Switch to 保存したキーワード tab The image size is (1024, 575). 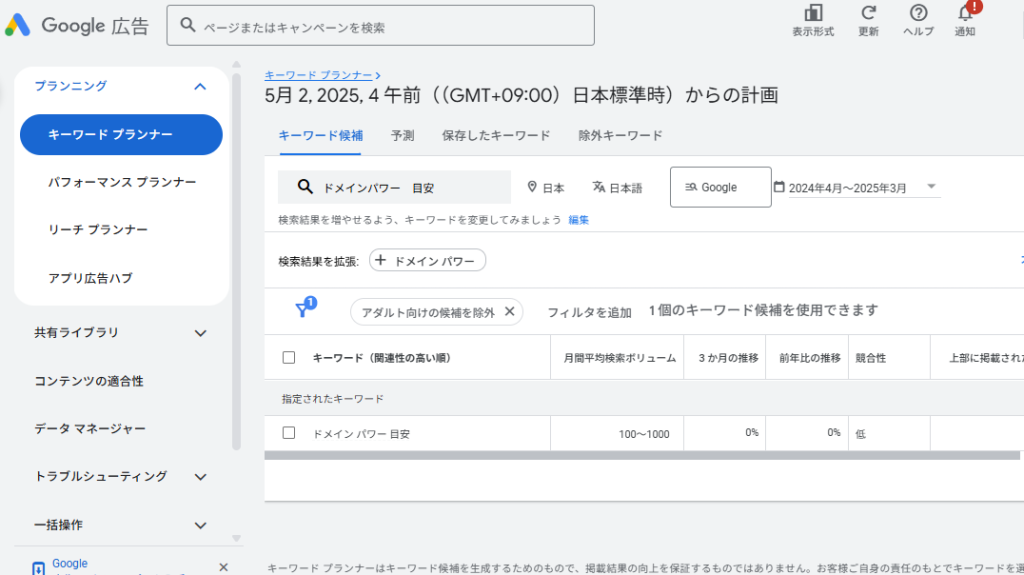click(x=496, y=136)
